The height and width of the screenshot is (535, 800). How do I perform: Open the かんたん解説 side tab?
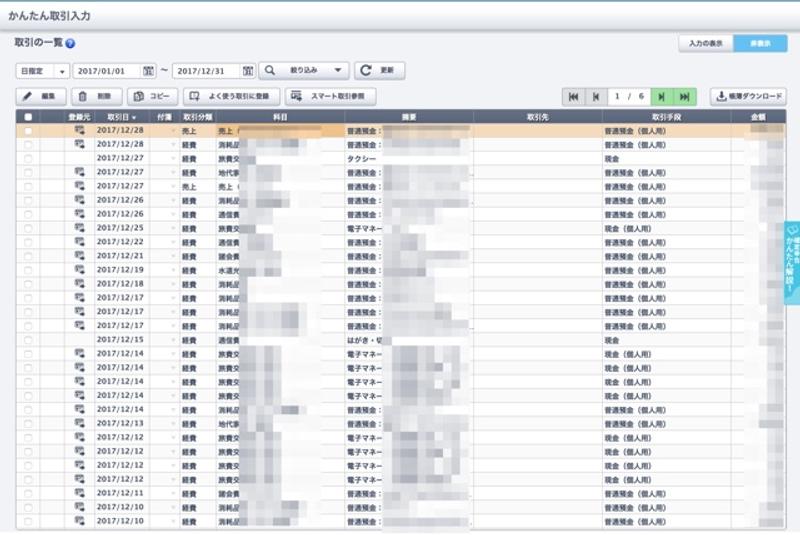pos(791,264)
